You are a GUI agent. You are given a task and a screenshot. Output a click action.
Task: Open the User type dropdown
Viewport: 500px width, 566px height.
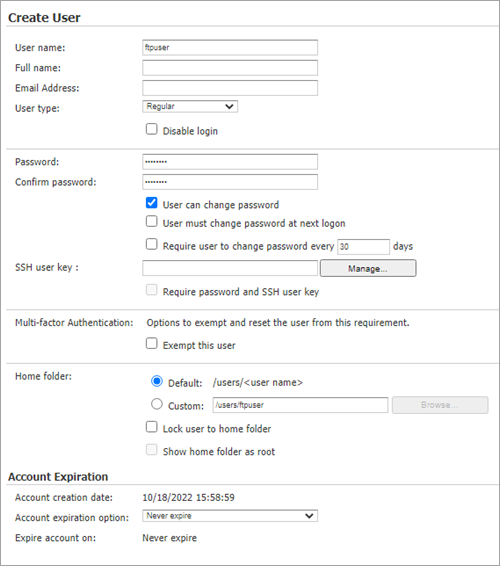click(190, 106)
